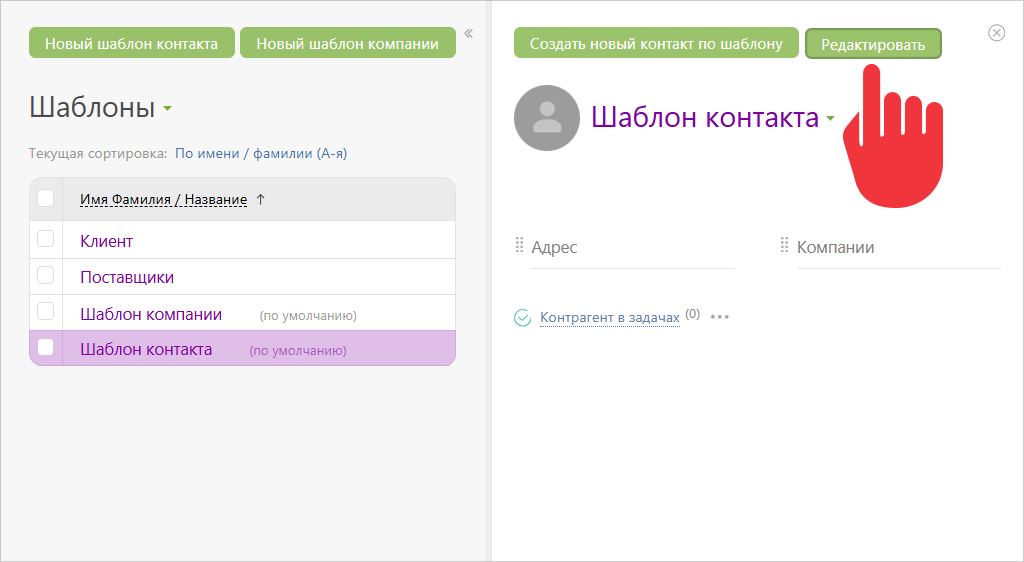
Task: Close the template details panel
Action: [x=996, y=33]
